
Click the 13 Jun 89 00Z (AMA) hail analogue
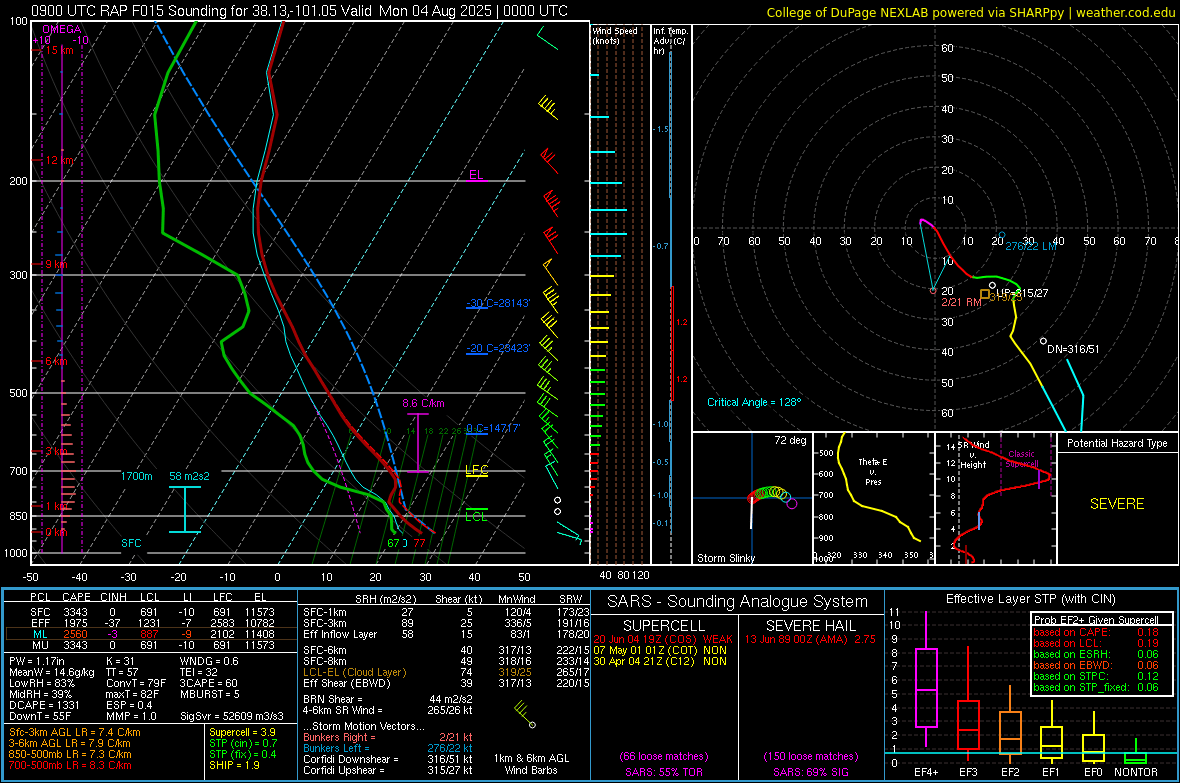[810, 639]
